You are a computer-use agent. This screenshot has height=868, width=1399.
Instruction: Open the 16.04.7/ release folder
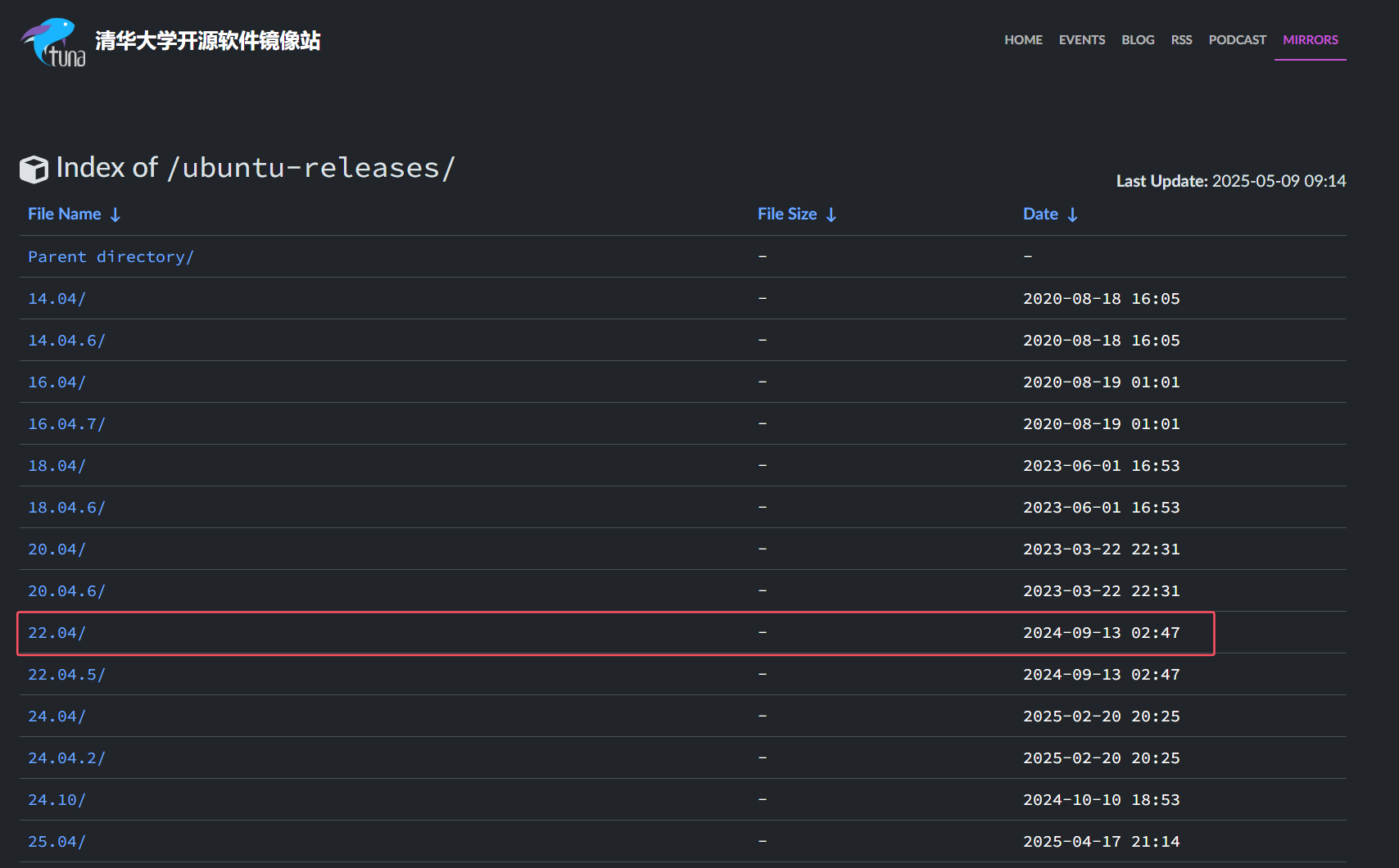point(66,423)
